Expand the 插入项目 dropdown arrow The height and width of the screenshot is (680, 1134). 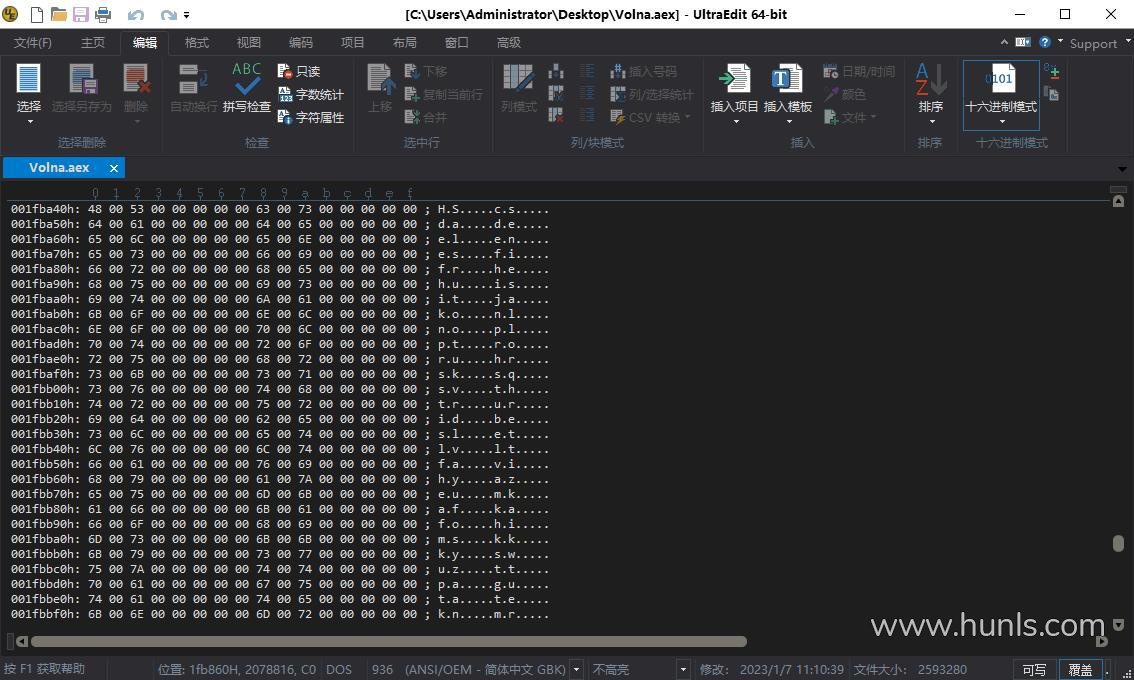pos(736,122)
